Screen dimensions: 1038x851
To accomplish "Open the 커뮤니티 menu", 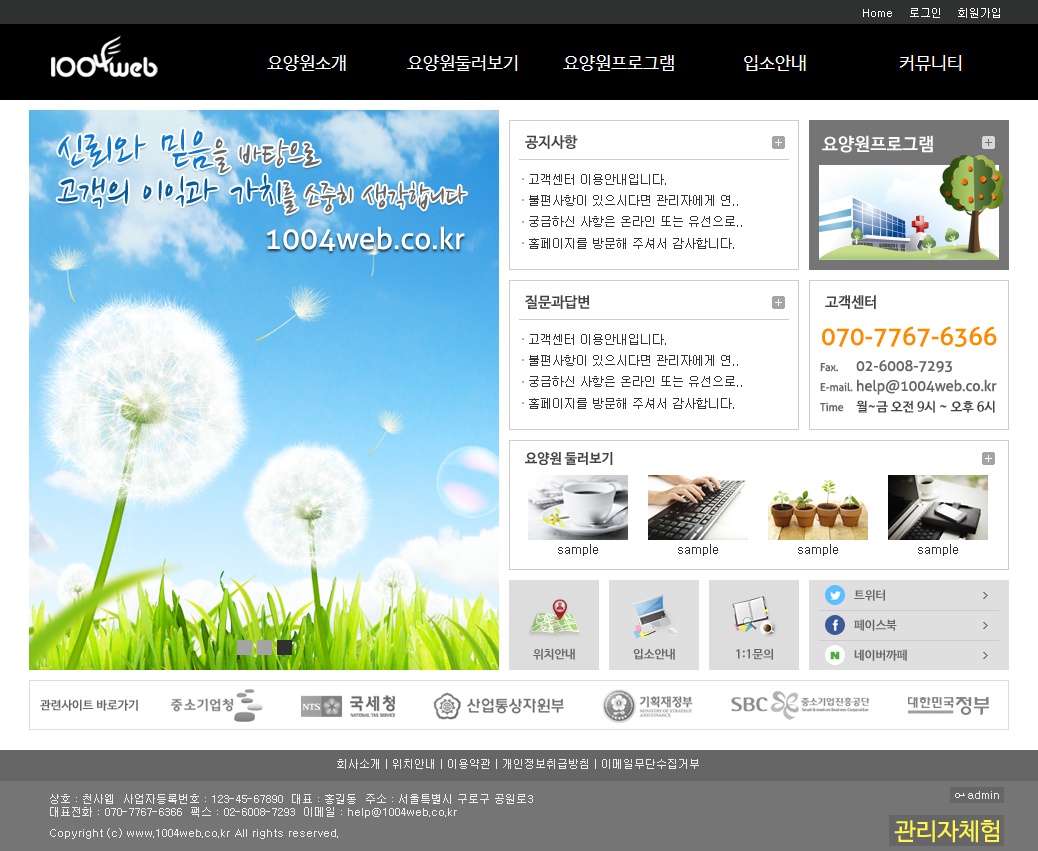I will tap(930, 63).
